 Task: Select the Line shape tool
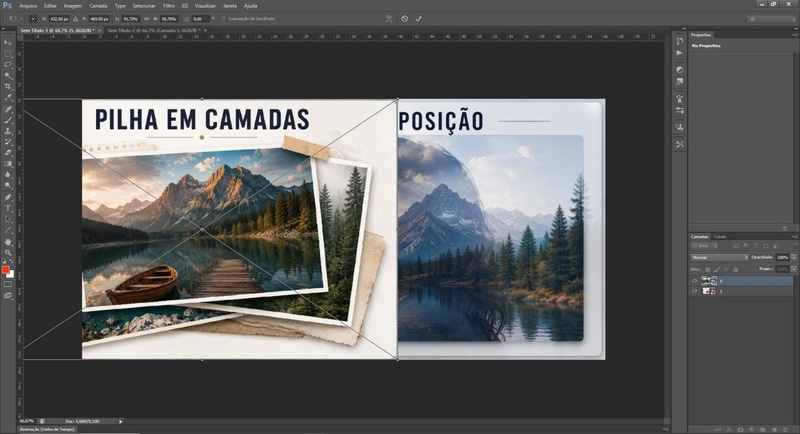tap(8, 230)
